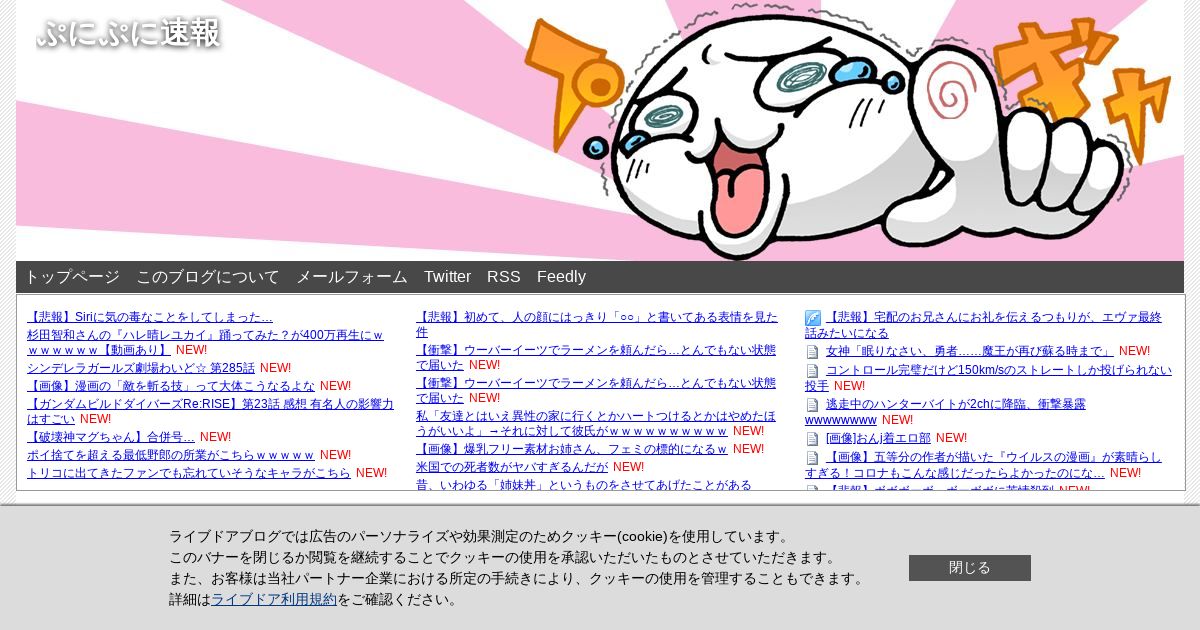Open 【画像】爆乳フリー素材お姉さん article
The image size is (1200, 630).
572,449
